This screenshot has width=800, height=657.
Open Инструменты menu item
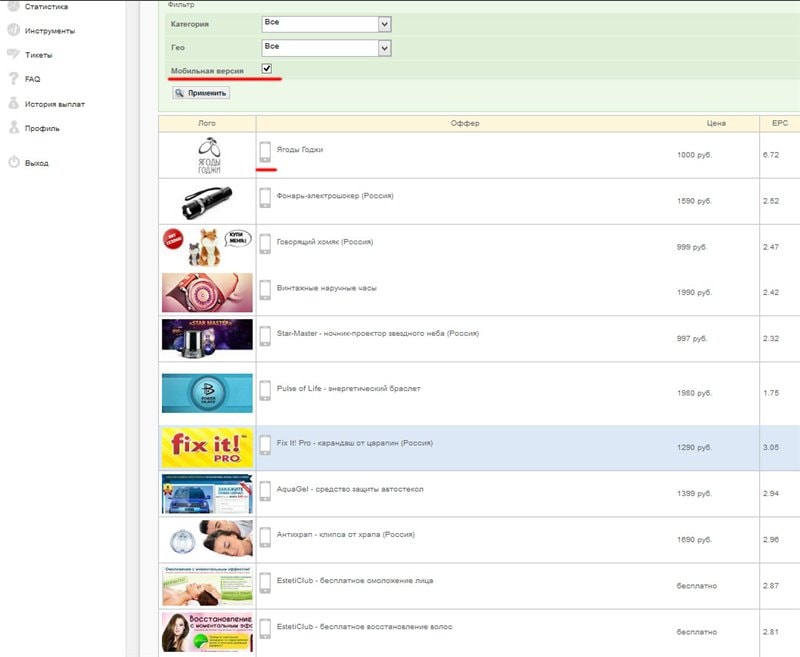[50, 31]
